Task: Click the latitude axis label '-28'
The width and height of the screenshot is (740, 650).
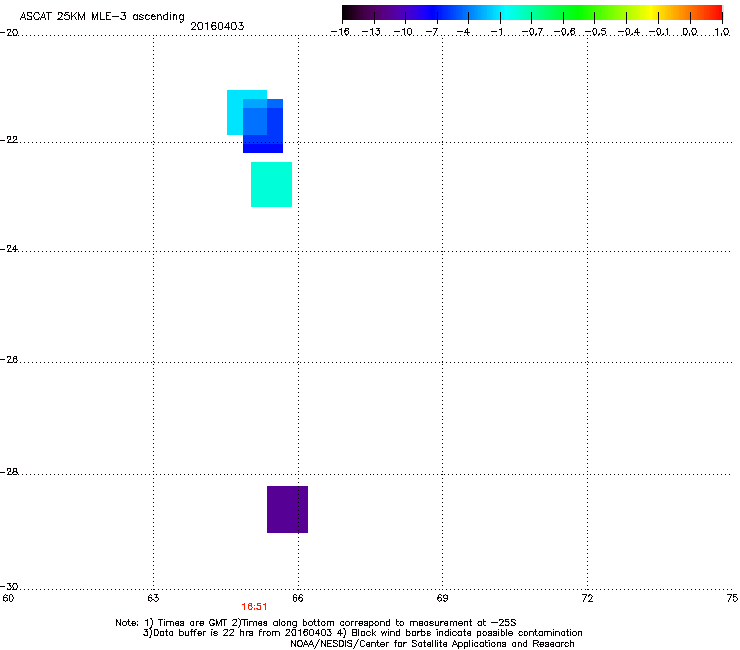Action: click(9, 472)
